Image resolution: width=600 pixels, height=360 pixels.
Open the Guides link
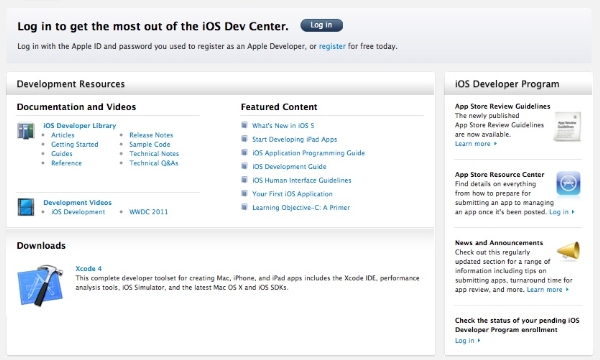click(62, 153)
